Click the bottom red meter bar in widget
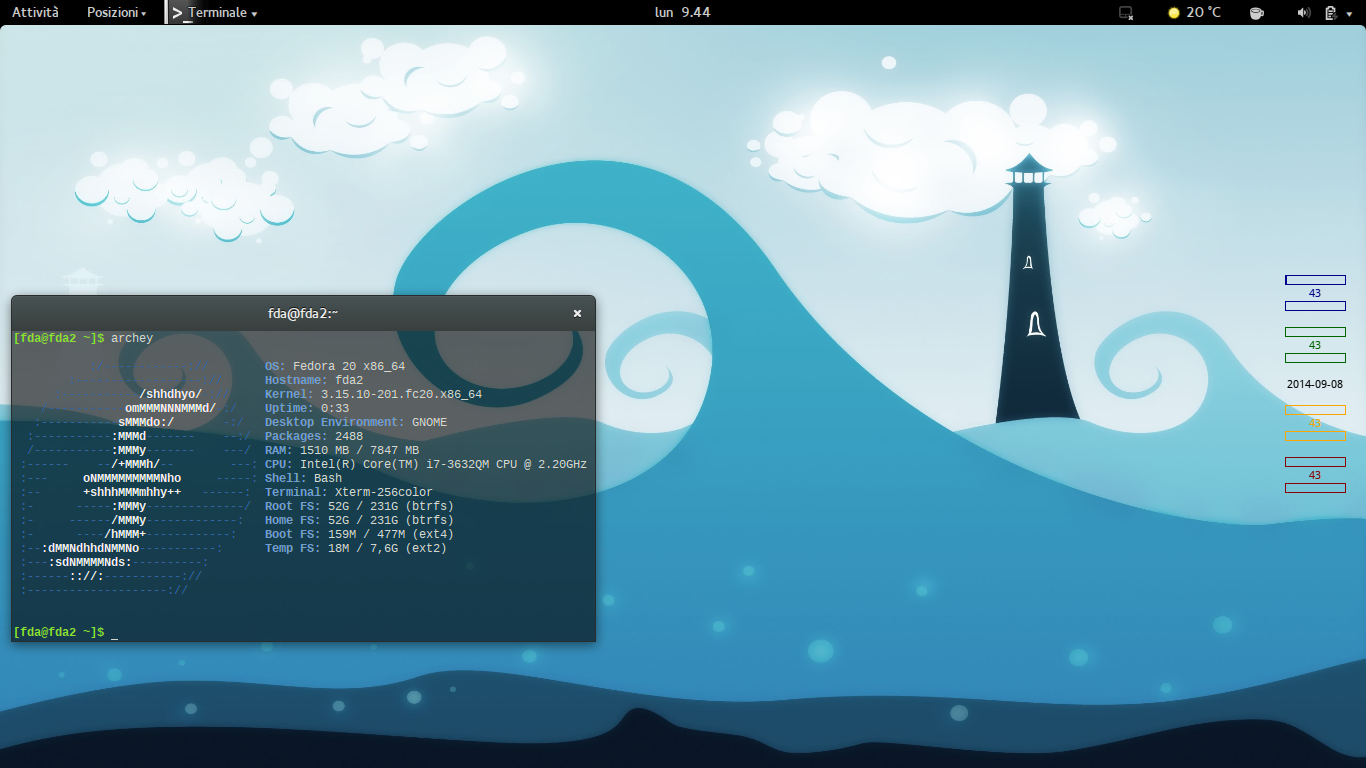The width and height of the screenshot is (1366, 768). [x=1315, y=488]
